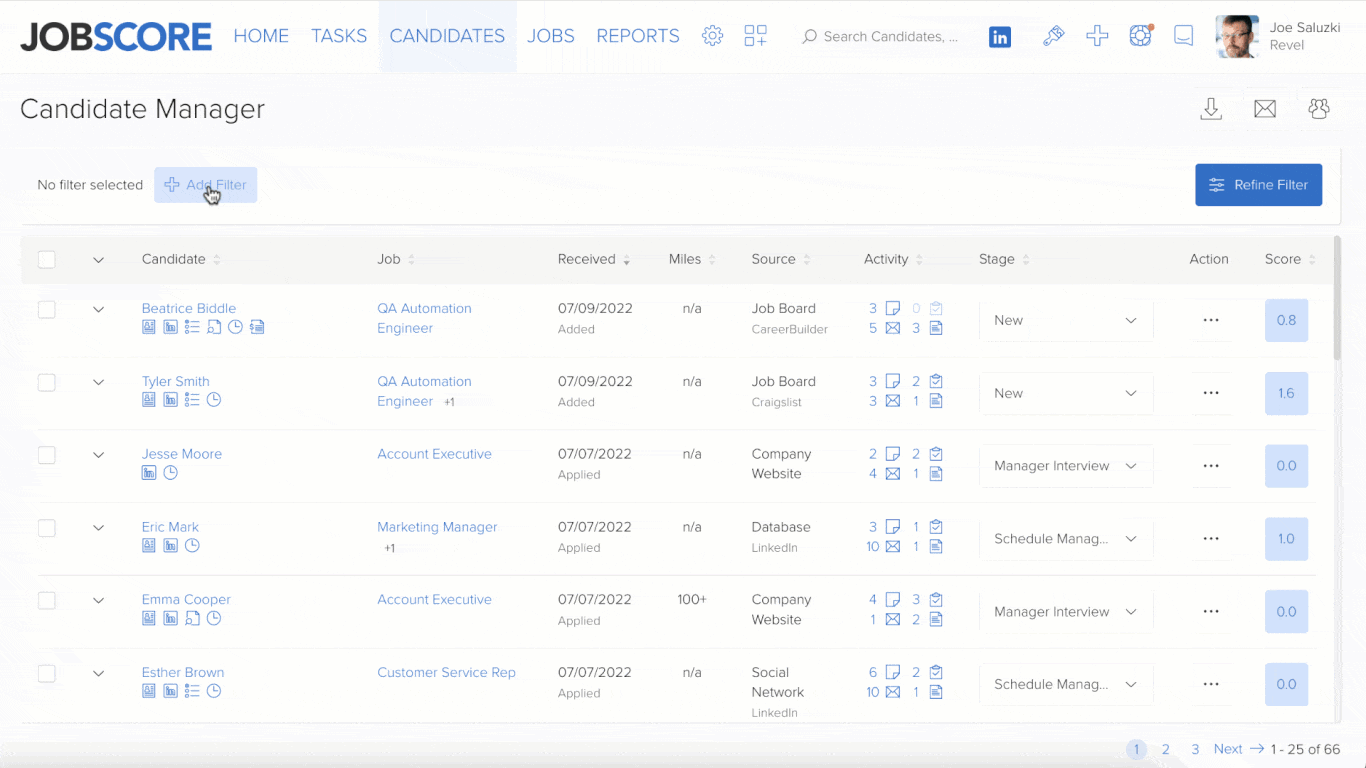This screenshot has height=768, width=1366.
Task: Go to the Next page link
Action: (1238, 749)
